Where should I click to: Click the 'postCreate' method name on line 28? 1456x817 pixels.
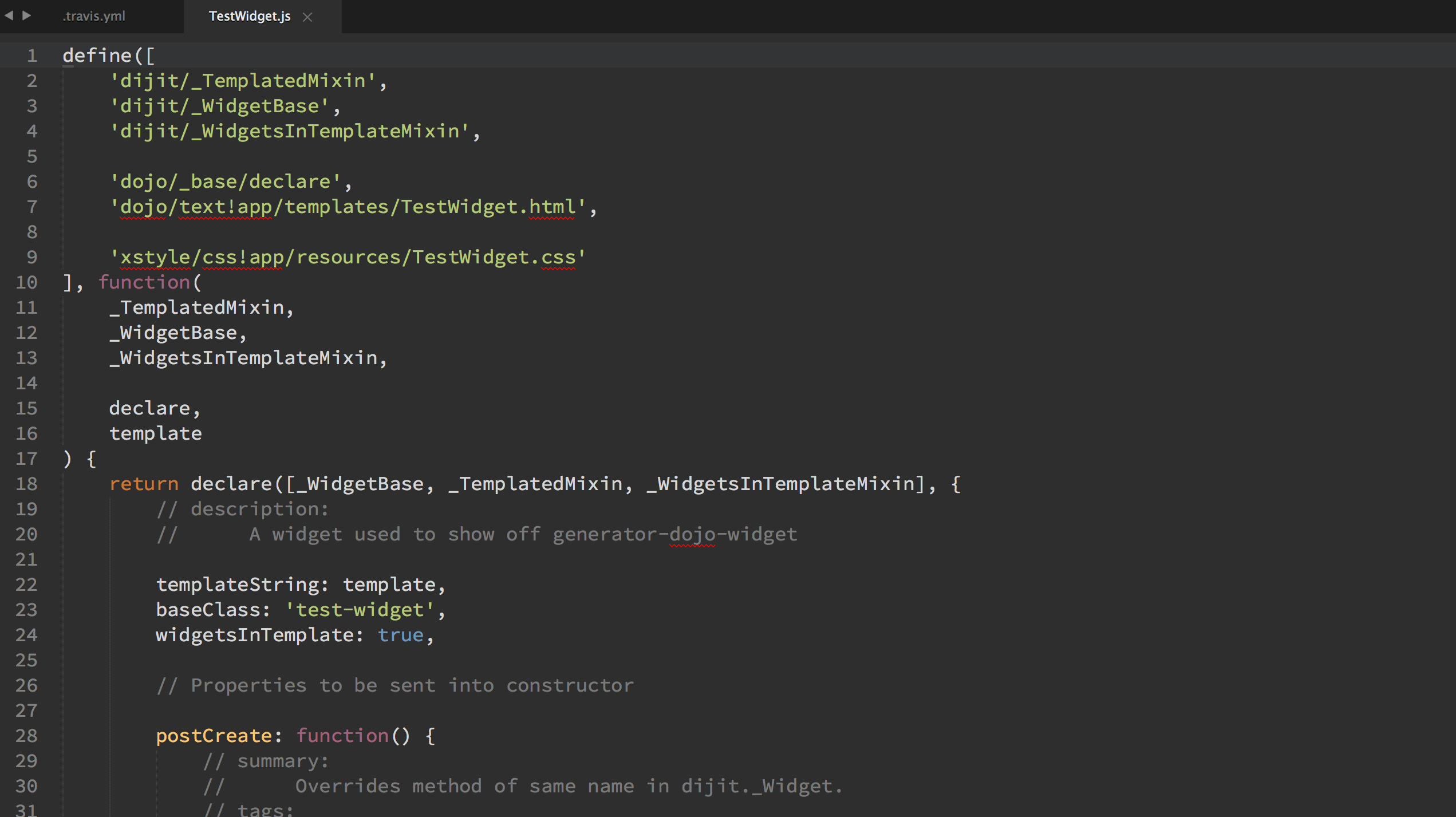pos(214,736)
